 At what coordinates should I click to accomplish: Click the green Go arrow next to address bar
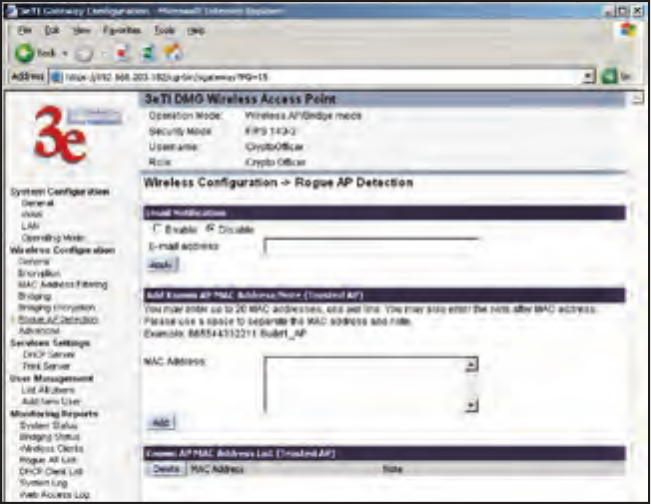pyautogui.click(x=609, y=77)
